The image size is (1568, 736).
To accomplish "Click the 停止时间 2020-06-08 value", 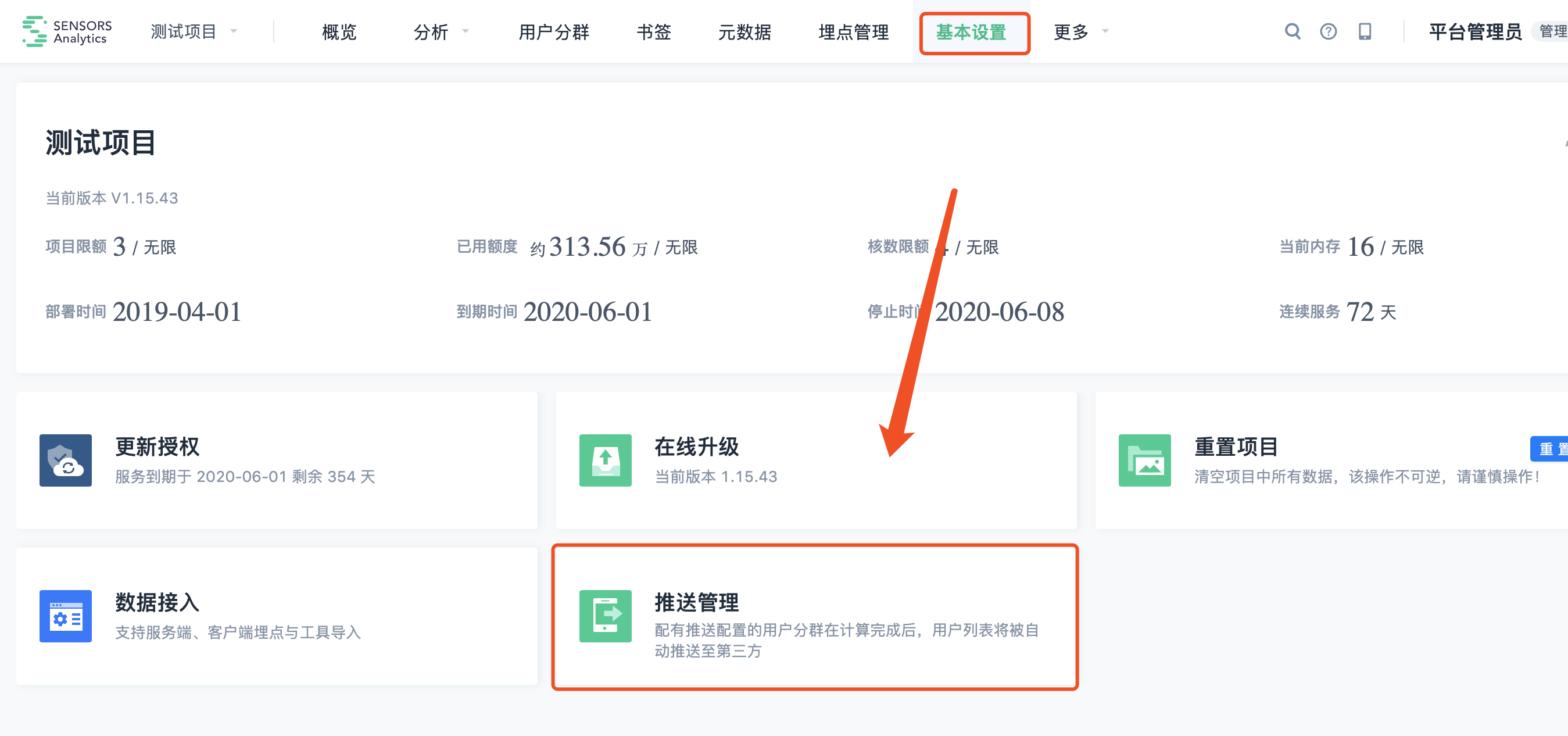I will 1000,312.
